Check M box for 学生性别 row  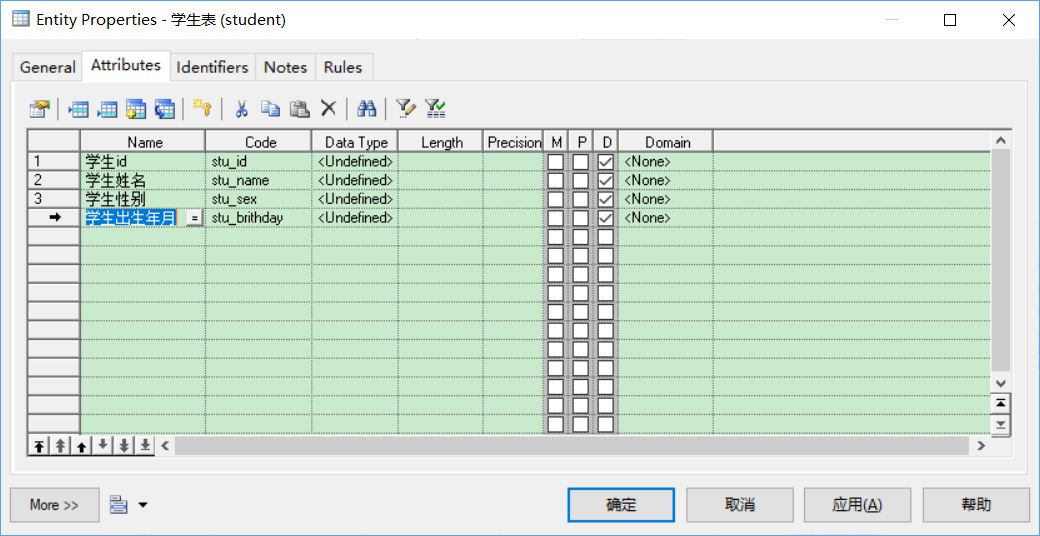pyautogui.click(x=556, y=199)
